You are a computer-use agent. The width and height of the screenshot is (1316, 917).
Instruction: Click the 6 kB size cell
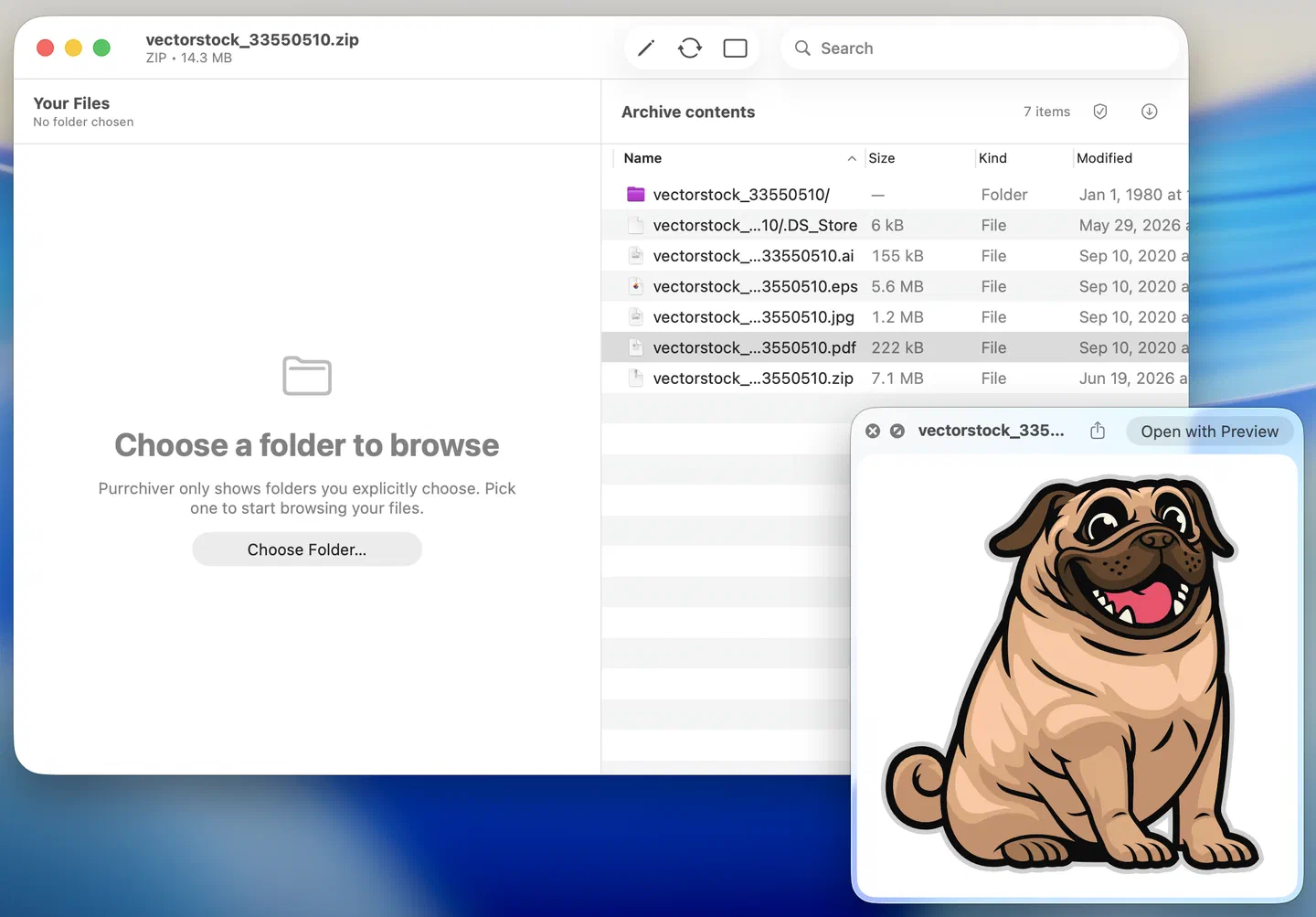(x=887, y=225)
